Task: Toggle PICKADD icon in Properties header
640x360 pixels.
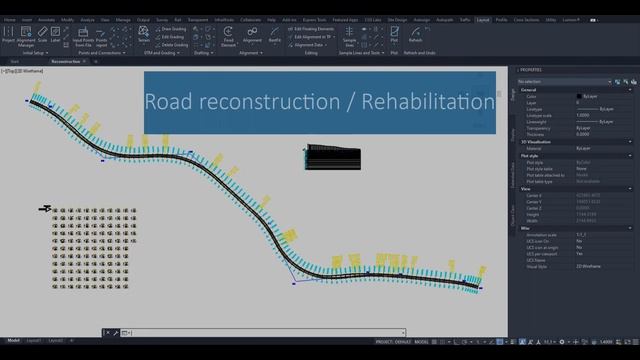Action: (x=618, y=82)
